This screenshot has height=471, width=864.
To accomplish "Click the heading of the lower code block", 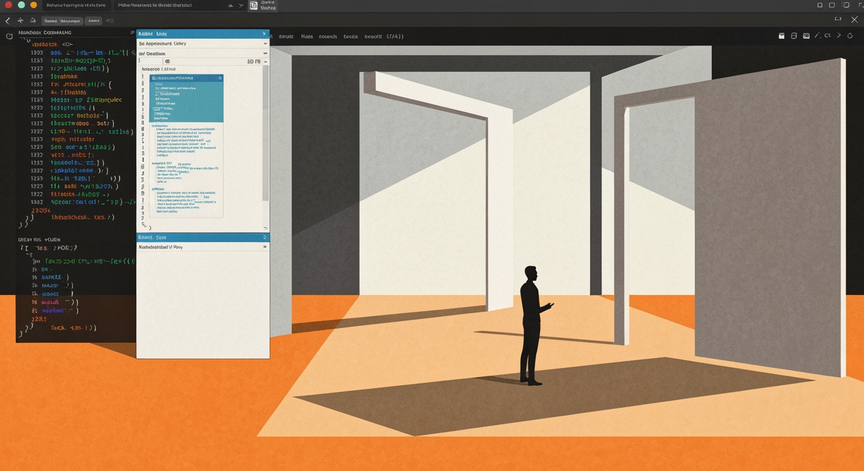I will [x=39, y=240].
